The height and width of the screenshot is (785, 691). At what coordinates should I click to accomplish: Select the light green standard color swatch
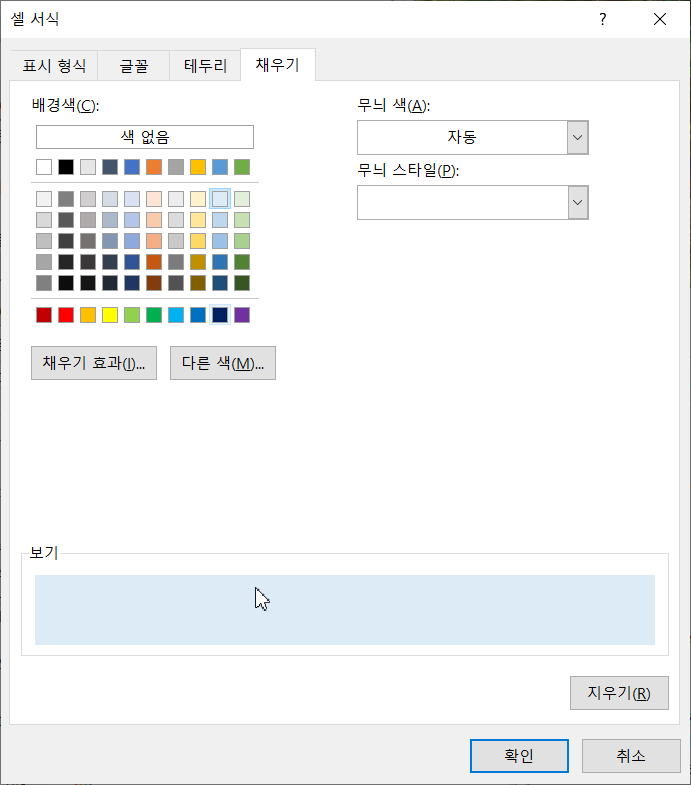(132, 315)
